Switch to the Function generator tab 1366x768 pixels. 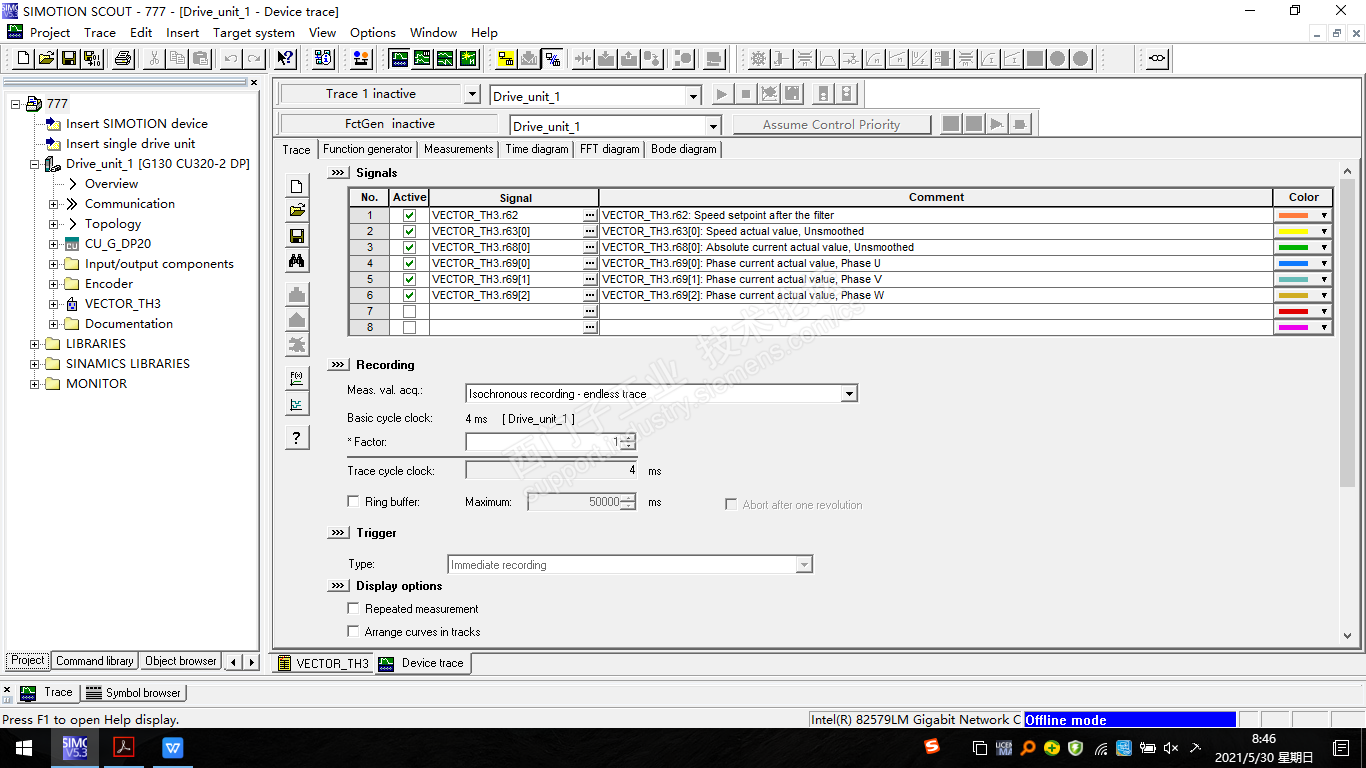(x=367, y=149)
